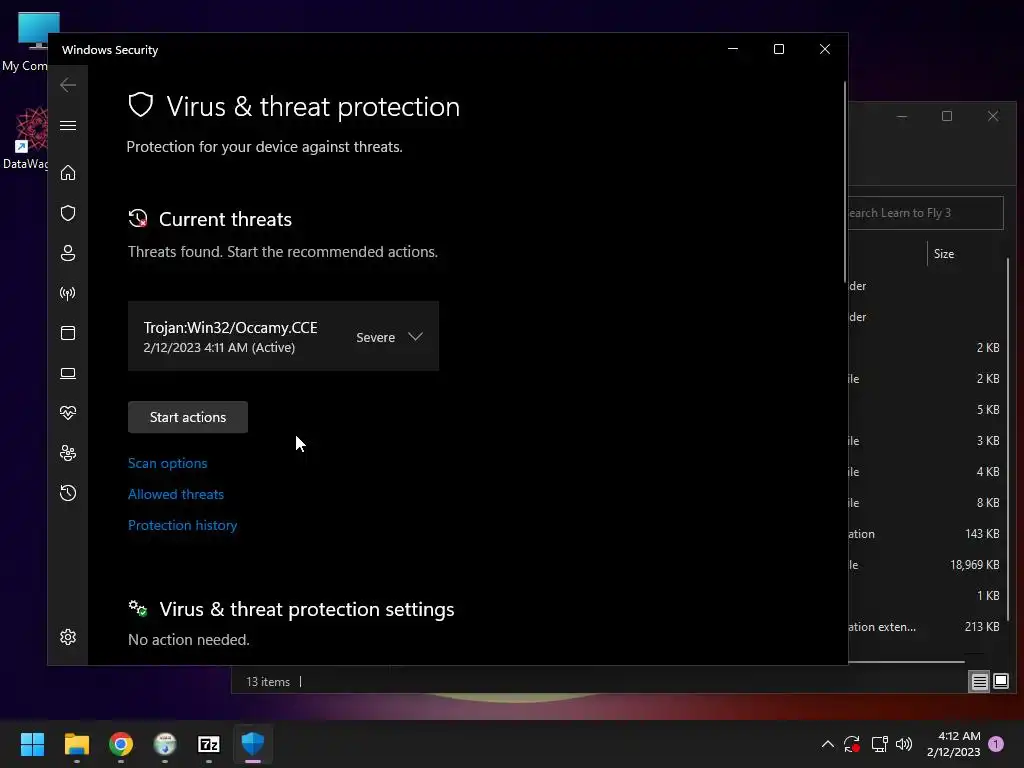Switch File Explorer to details view icon

(x=980, y=682)
